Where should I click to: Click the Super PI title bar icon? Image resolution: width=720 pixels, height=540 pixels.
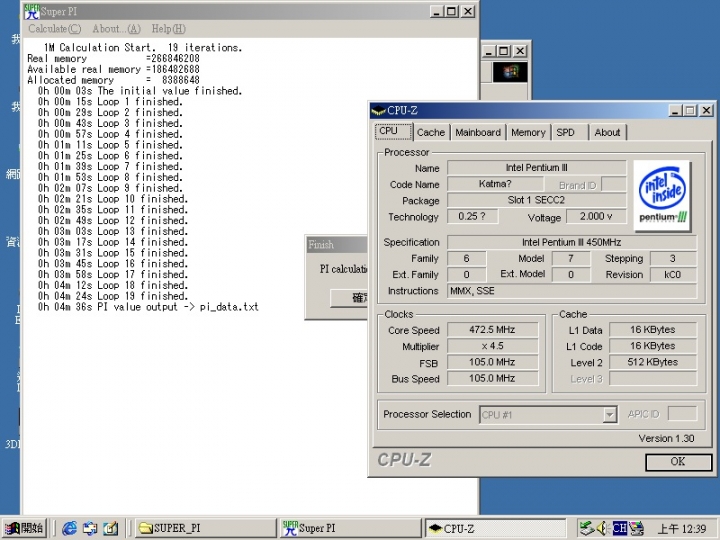[31, 11]
